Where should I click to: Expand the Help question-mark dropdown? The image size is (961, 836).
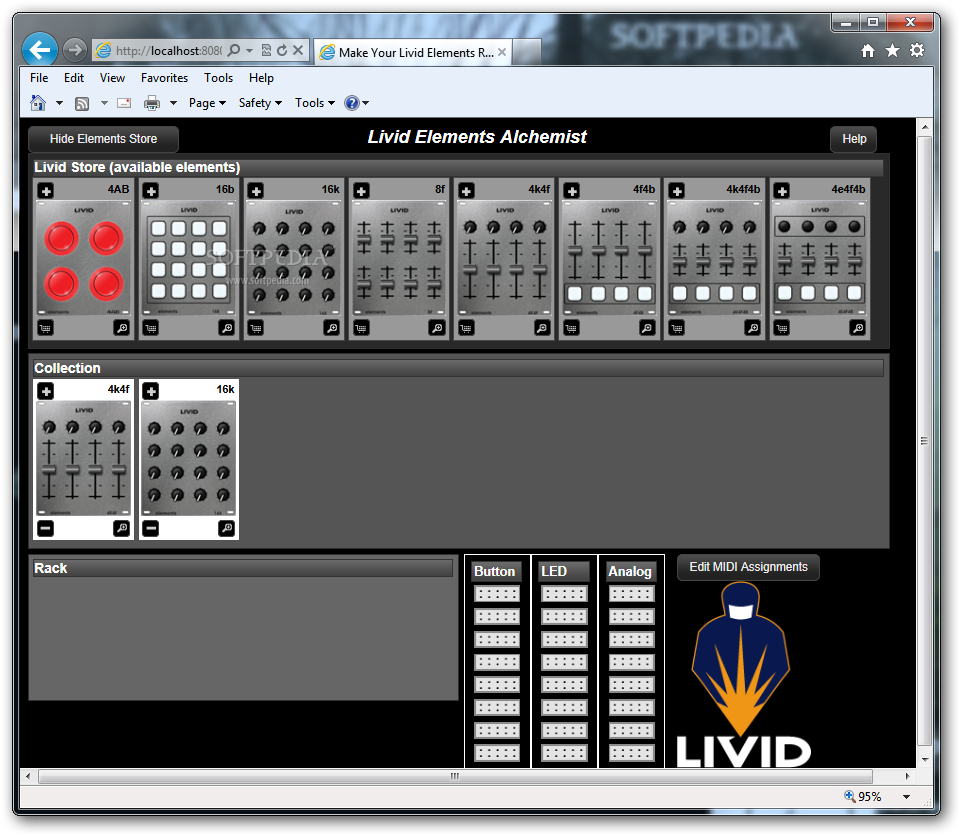tap(365, 103)
